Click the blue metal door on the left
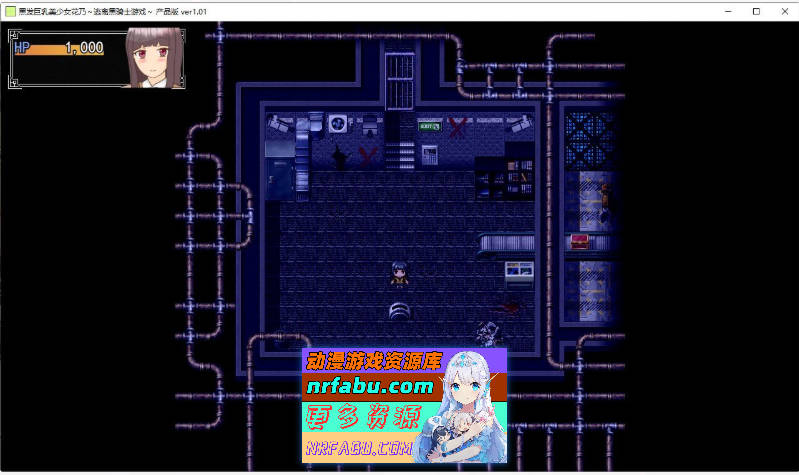The height and width of the screenshot is (475, 799). pos(281,178)
